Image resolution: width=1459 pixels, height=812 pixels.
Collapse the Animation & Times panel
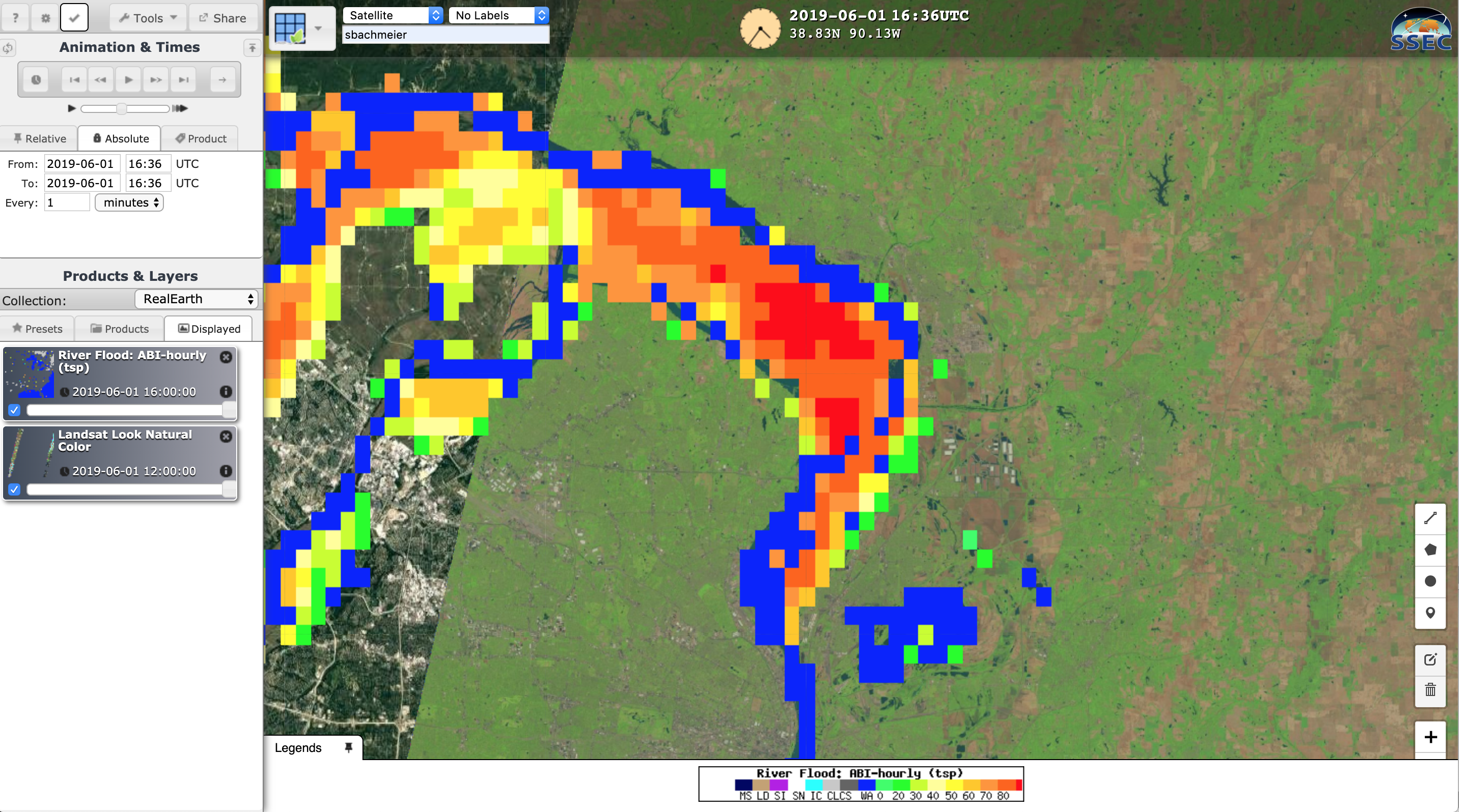(252, 47)
